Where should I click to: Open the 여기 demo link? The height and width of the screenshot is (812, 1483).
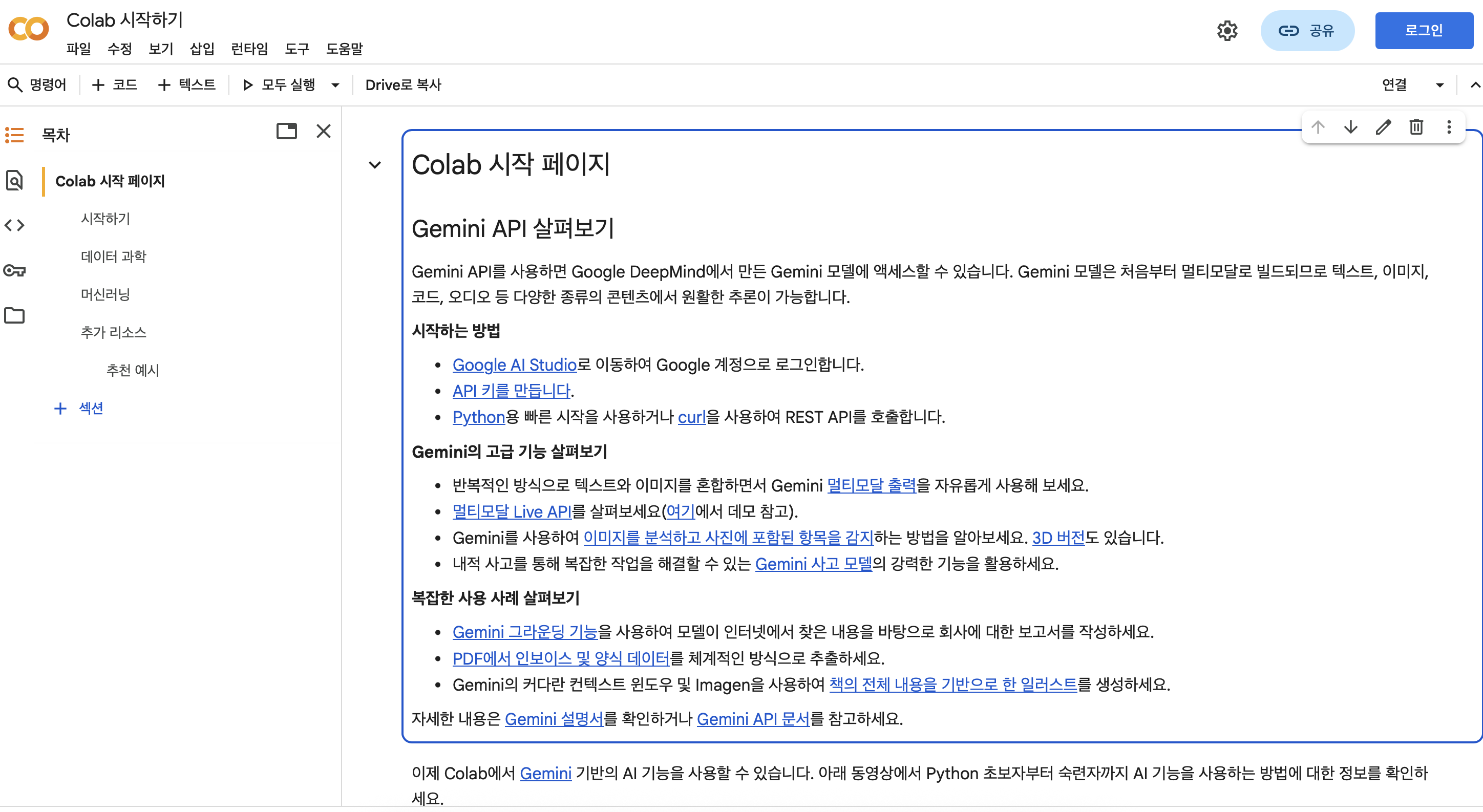point(681,511)
